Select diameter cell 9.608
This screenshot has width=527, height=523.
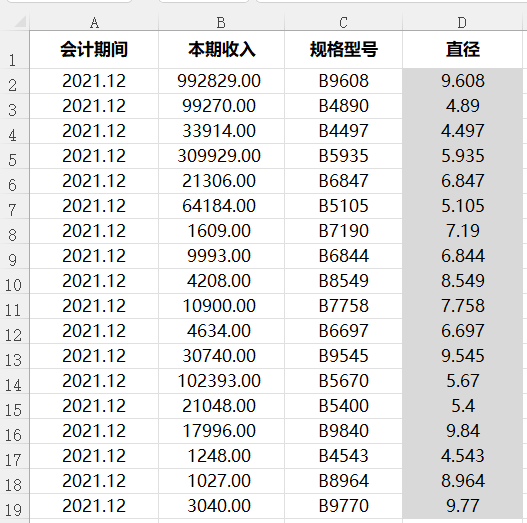462,81
